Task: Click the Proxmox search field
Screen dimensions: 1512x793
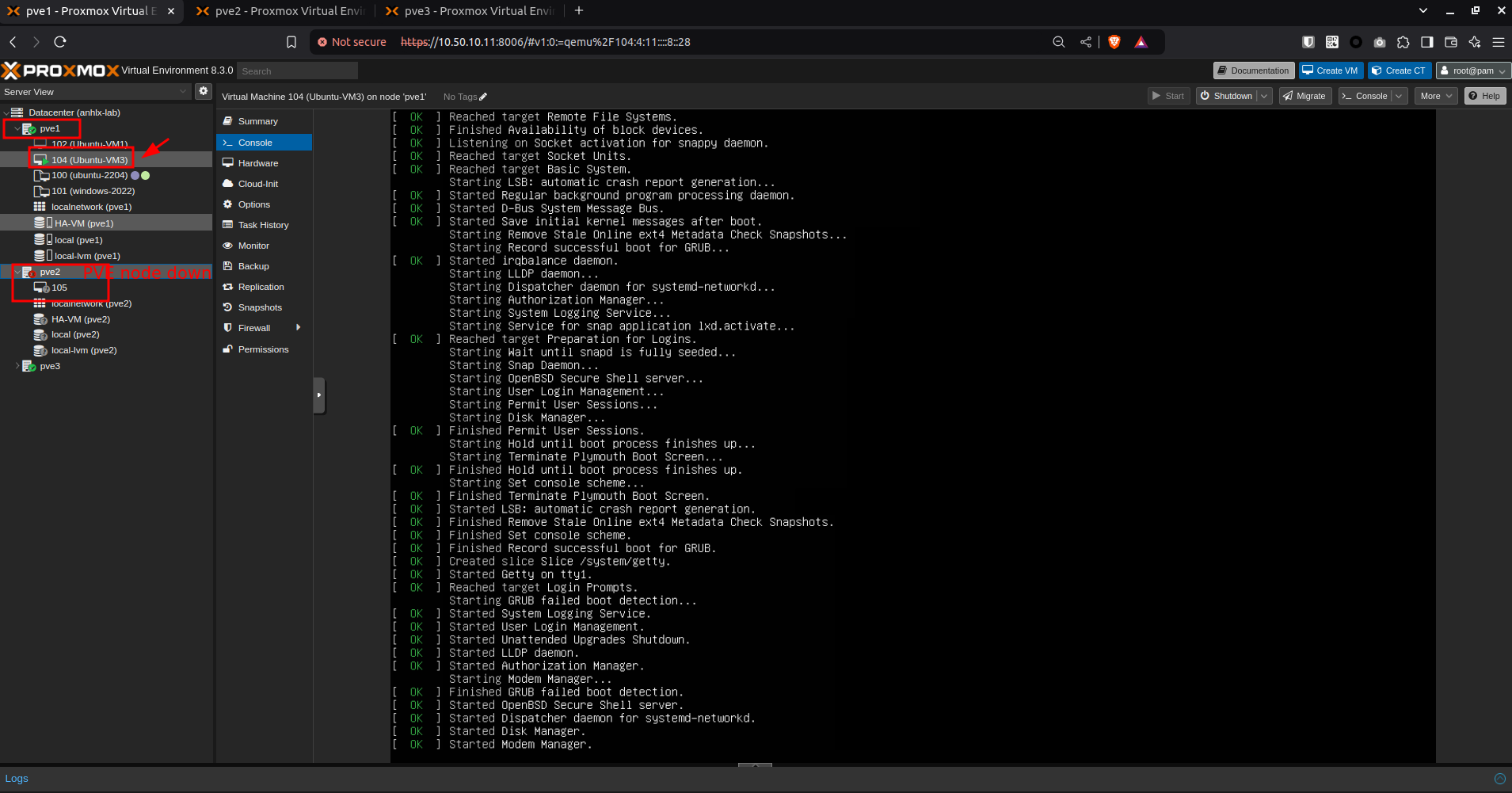Action: (298, 71)
